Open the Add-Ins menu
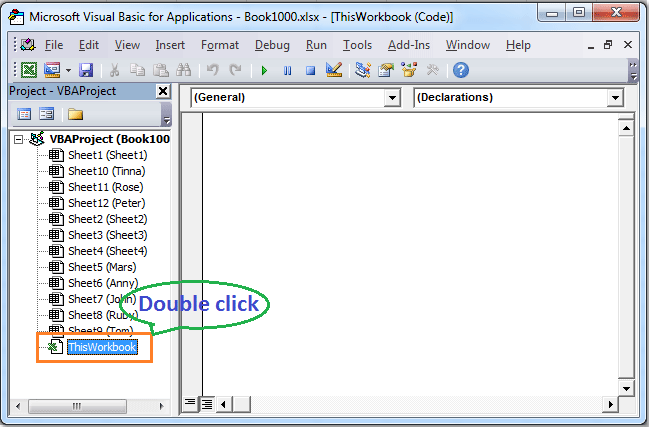This screenshot has width=649, height=427. (x=409, y=45)
